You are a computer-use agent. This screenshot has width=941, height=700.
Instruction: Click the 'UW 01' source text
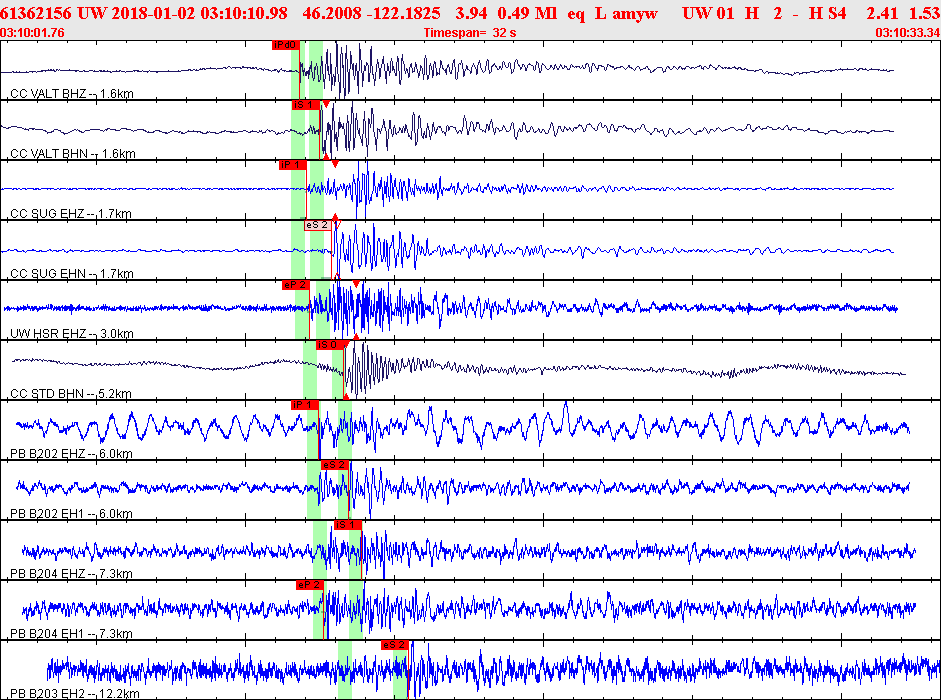click(x=708, y=13)
